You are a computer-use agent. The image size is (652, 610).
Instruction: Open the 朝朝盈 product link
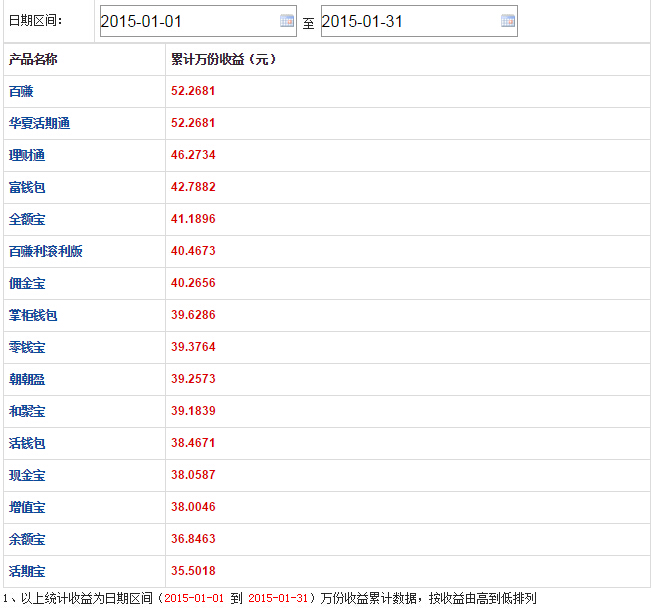[27, 379]
